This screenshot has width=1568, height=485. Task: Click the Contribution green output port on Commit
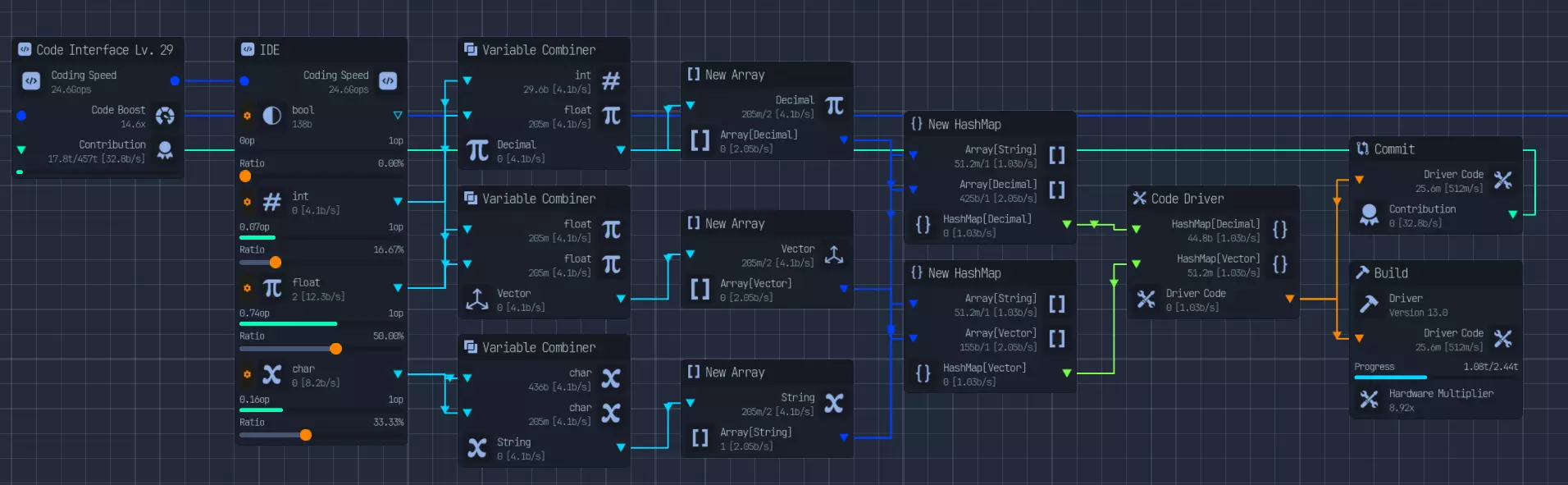tap(1513, 214)
